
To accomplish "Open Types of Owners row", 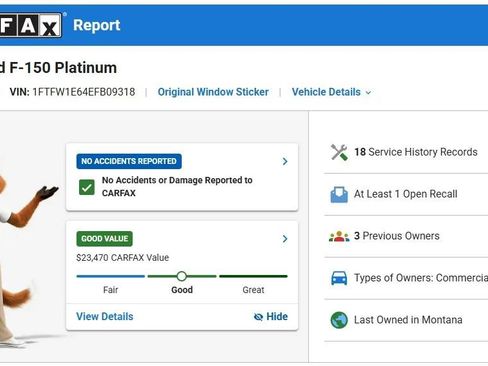I will 406,278.
